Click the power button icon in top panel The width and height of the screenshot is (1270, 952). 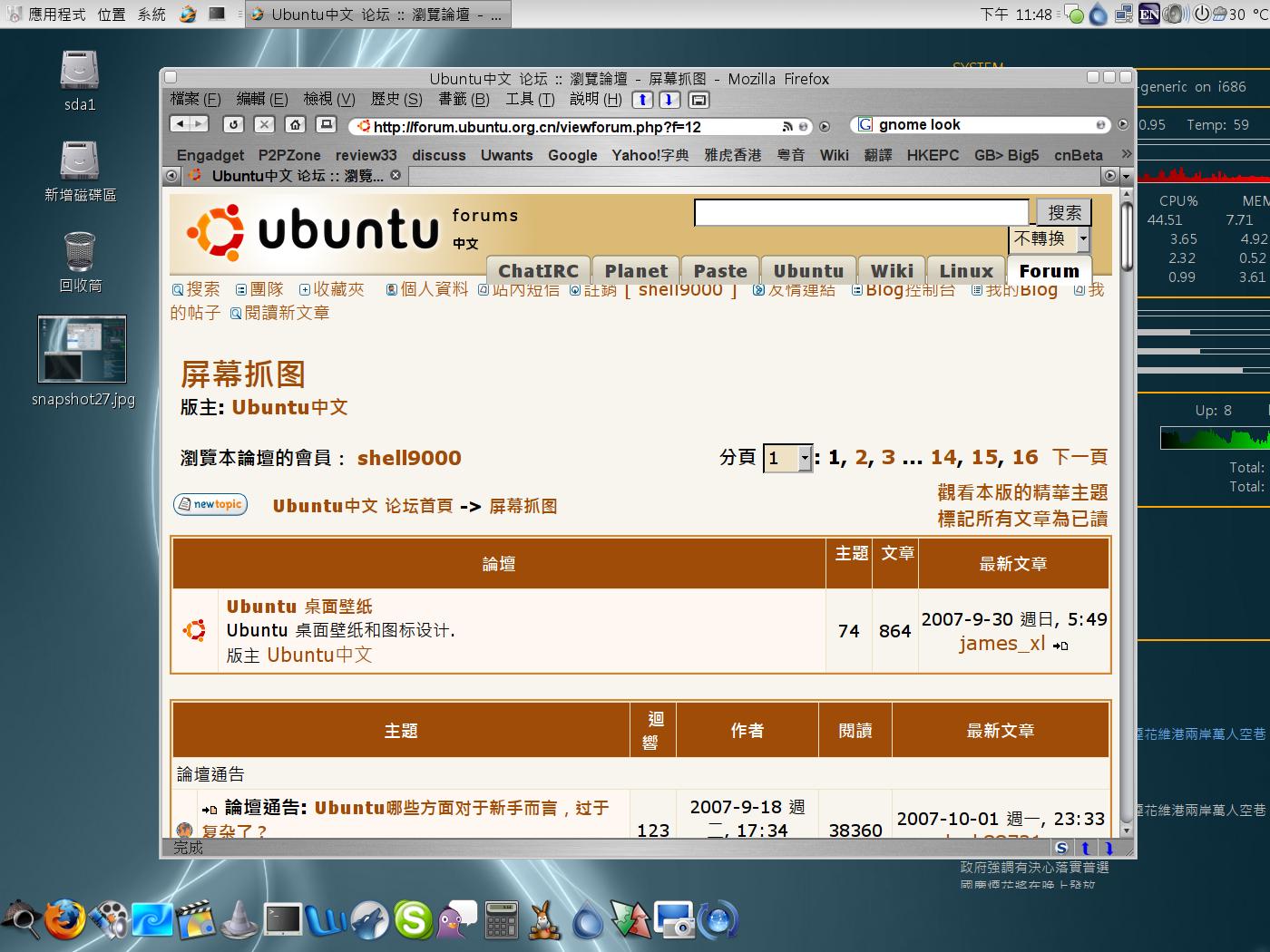1201,14
